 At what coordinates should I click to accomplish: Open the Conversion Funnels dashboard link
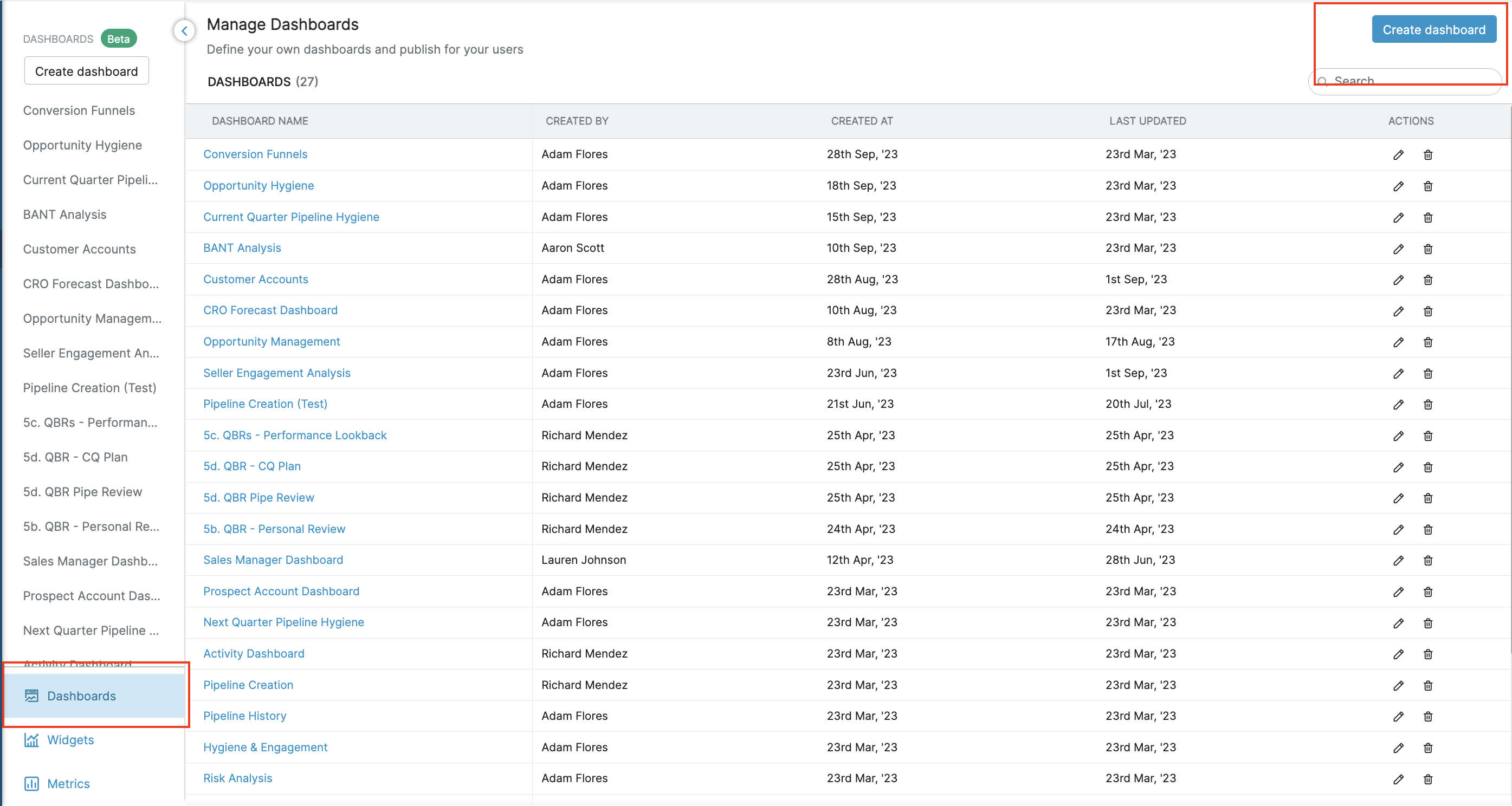pos(255,154)
